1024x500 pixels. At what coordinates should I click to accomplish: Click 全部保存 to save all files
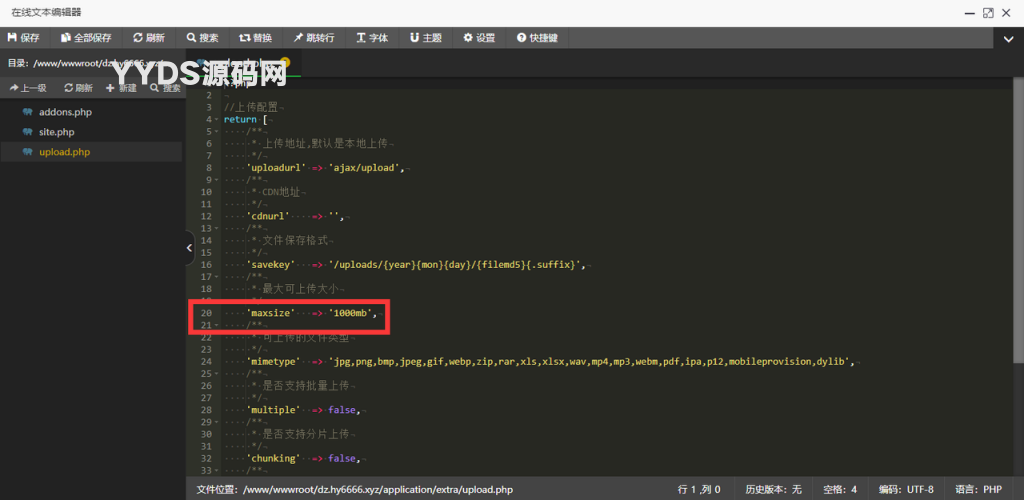(x=86, y=38)
